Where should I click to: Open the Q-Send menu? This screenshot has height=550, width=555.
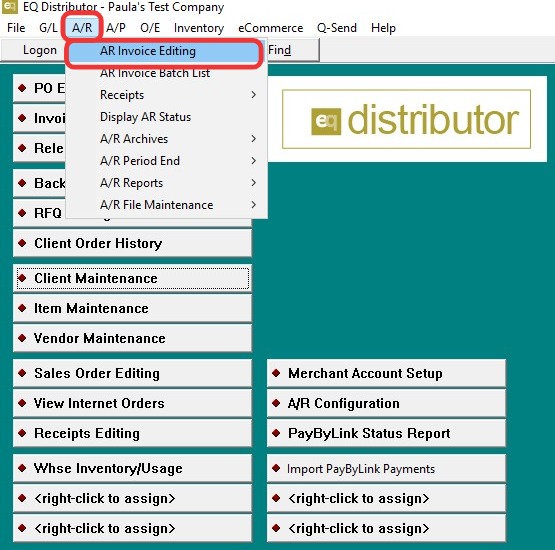point(337,28)
